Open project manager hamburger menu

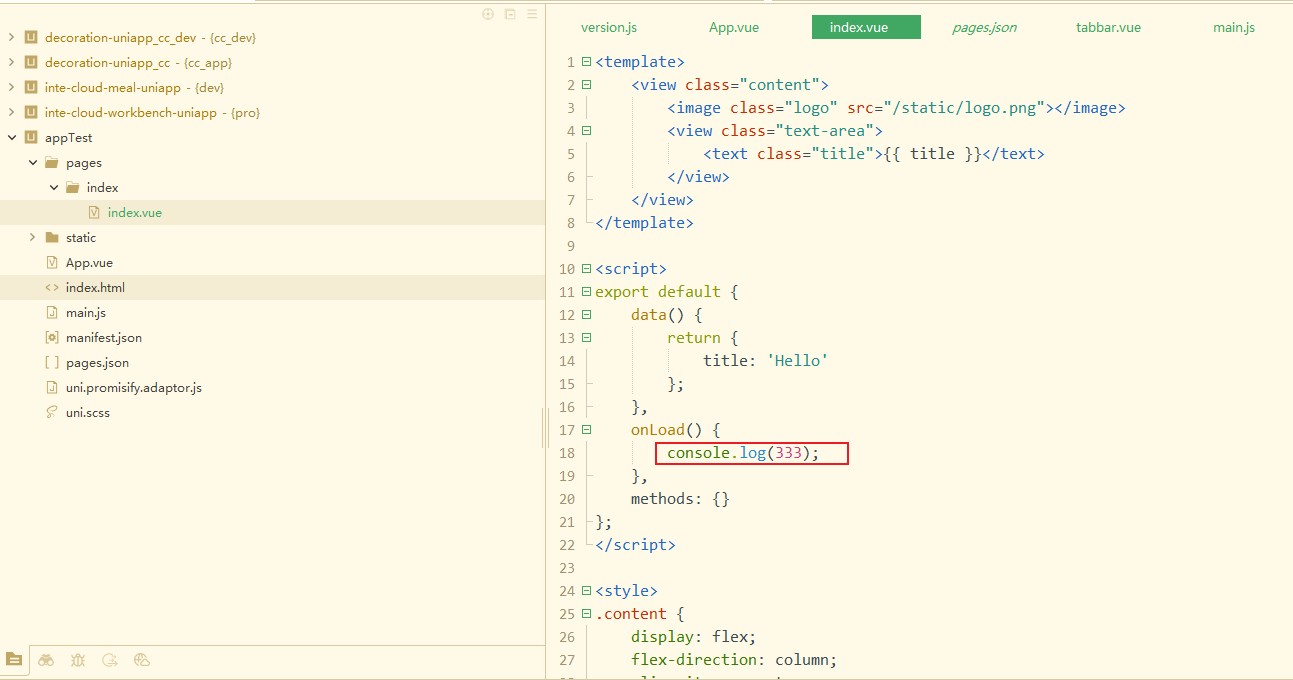coord(532,14)
